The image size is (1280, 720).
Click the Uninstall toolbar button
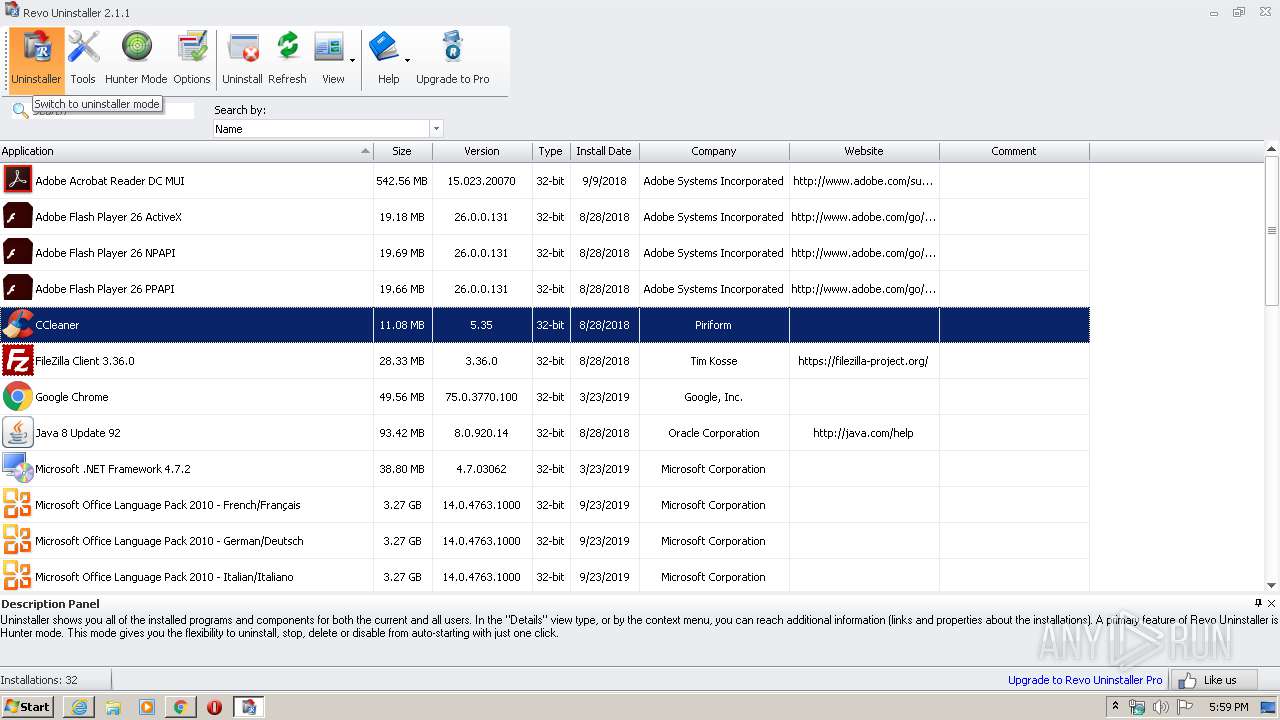coord(242,59)
